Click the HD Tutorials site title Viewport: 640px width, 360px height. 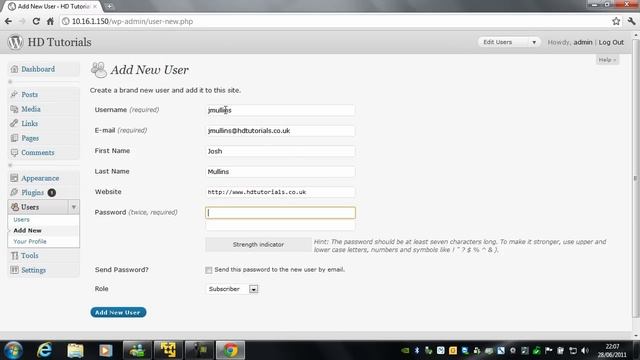(x=60, y=42)
